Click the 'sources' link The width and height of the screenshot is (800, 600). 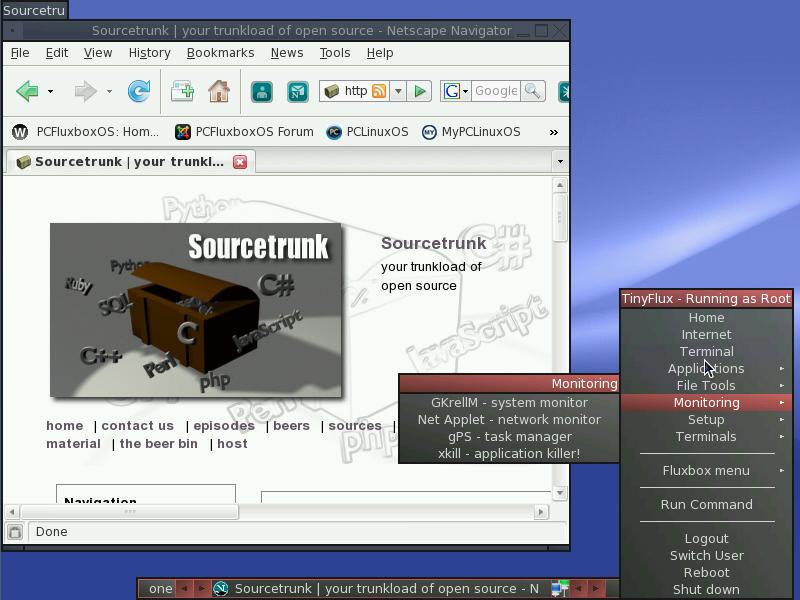click(355, 426)
